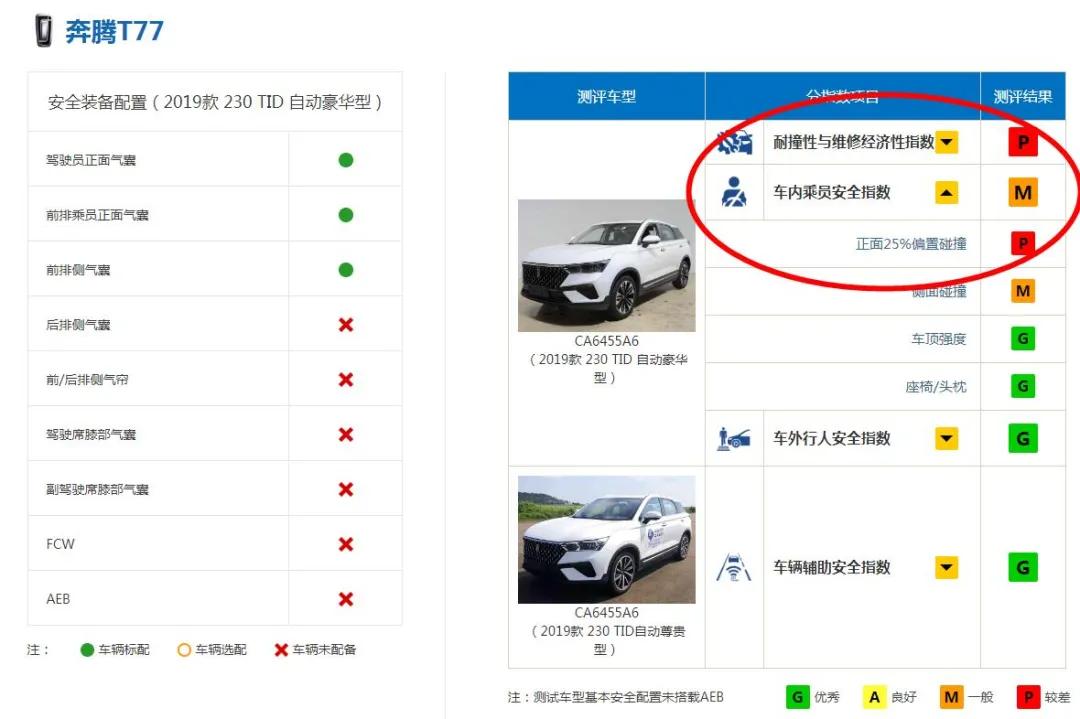Click the phone icon beside 奔腾T77 title
Viewport: 1080px width, 719px height.
40,28
